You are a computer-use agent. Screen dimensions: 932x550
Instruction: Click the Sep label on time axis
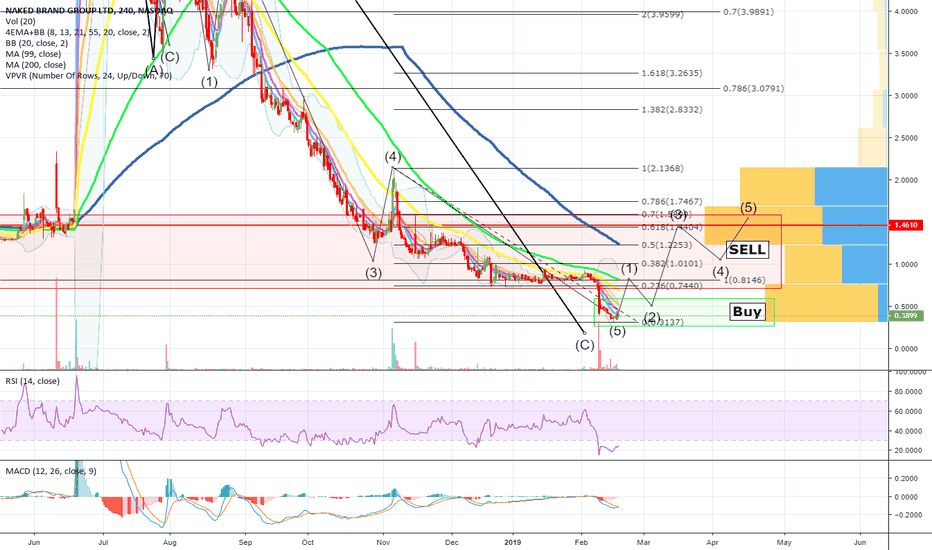245,542
